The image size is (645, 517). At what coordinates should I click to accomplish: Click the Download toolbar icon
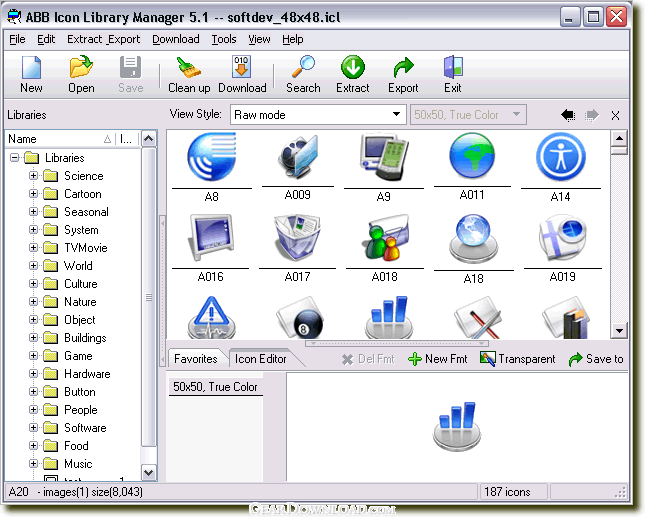coord(242,68)
